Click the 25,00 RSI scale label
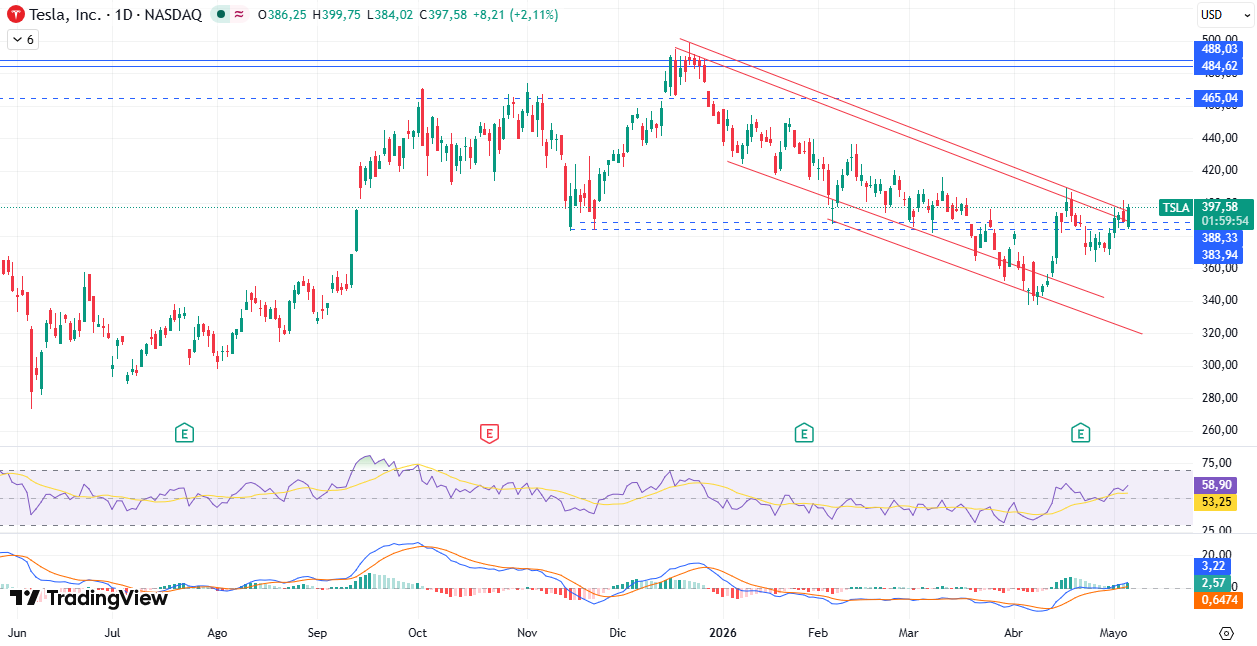The height and width of the screenshot is (646, 1257). click(x=1219, y=530)
